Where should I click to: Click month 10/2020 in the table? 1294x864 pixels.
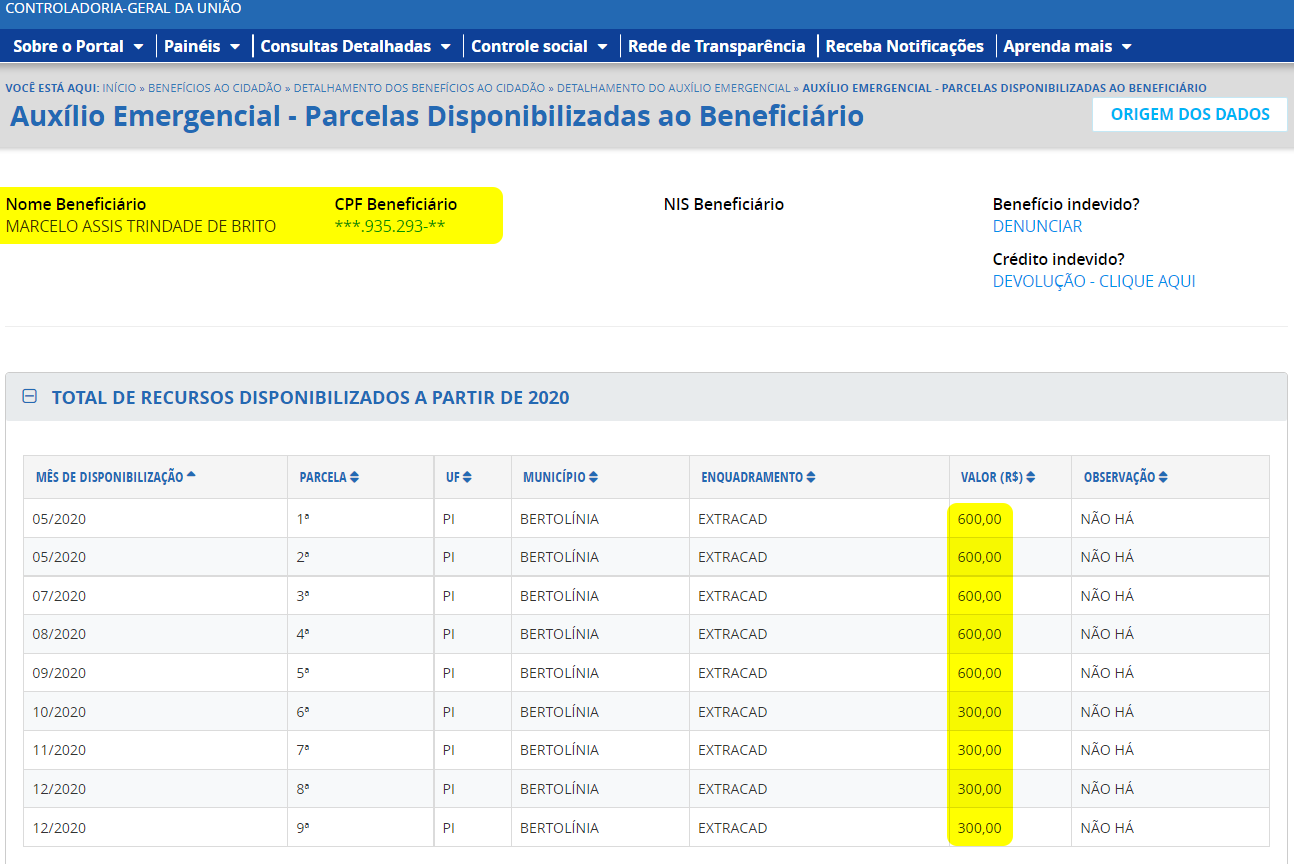click(60, 712)
